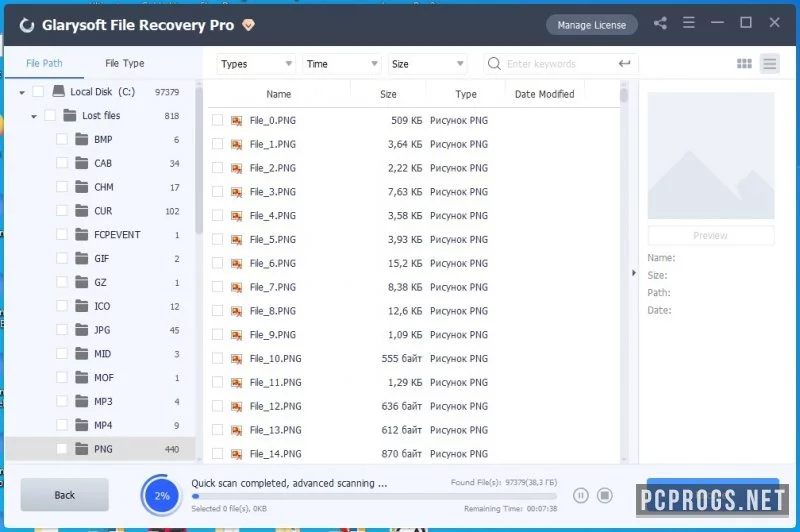Click the File_12.PNG image icon
This screenshot has height=532, width=800.
(237, 407)
